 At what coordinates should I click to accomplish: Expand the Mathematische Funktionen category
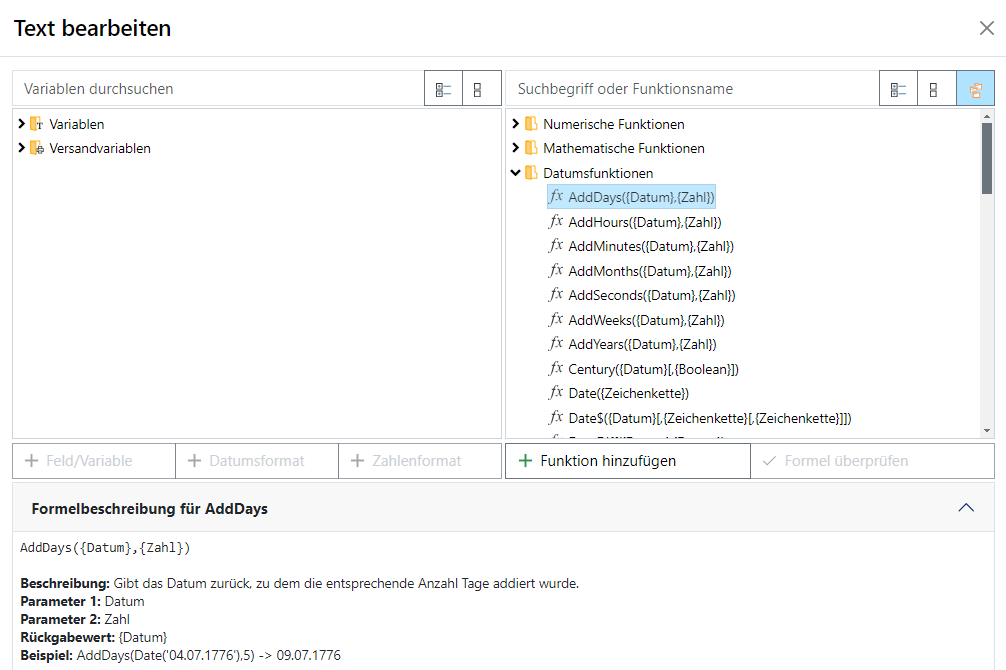516,148
